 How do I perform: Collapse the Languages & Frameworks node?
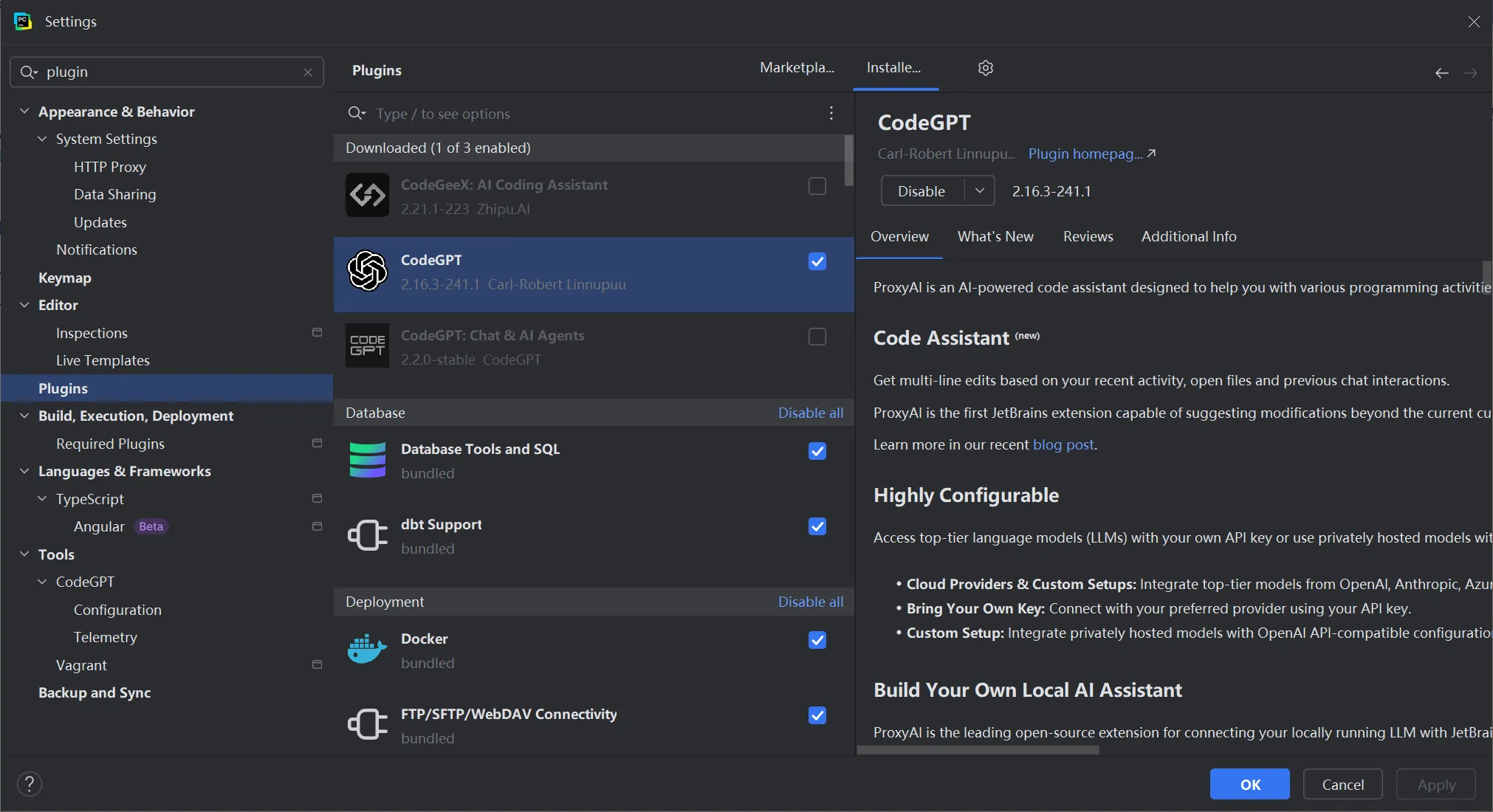click(24, 471)
